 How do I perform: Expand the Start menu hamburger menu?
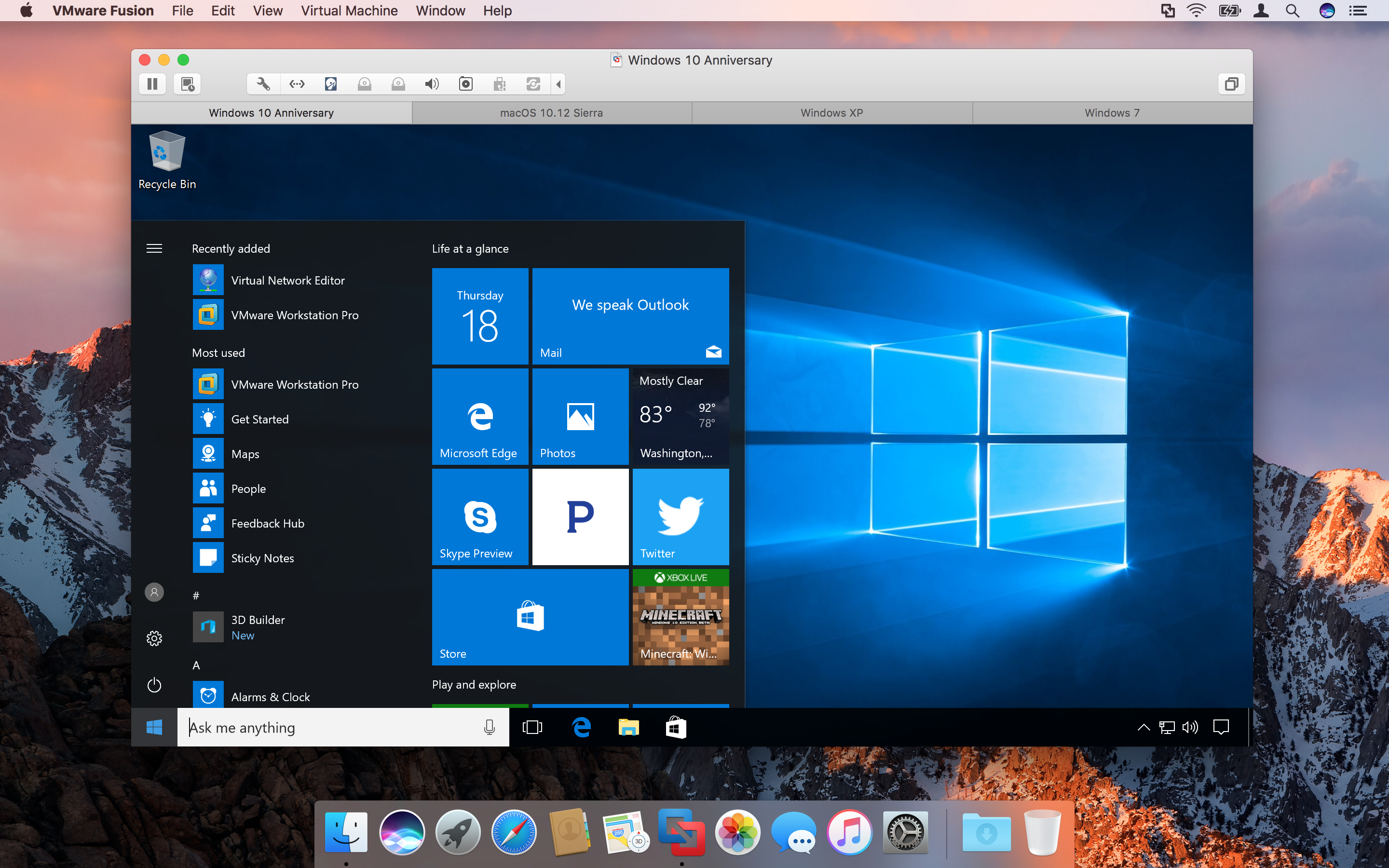155,248
